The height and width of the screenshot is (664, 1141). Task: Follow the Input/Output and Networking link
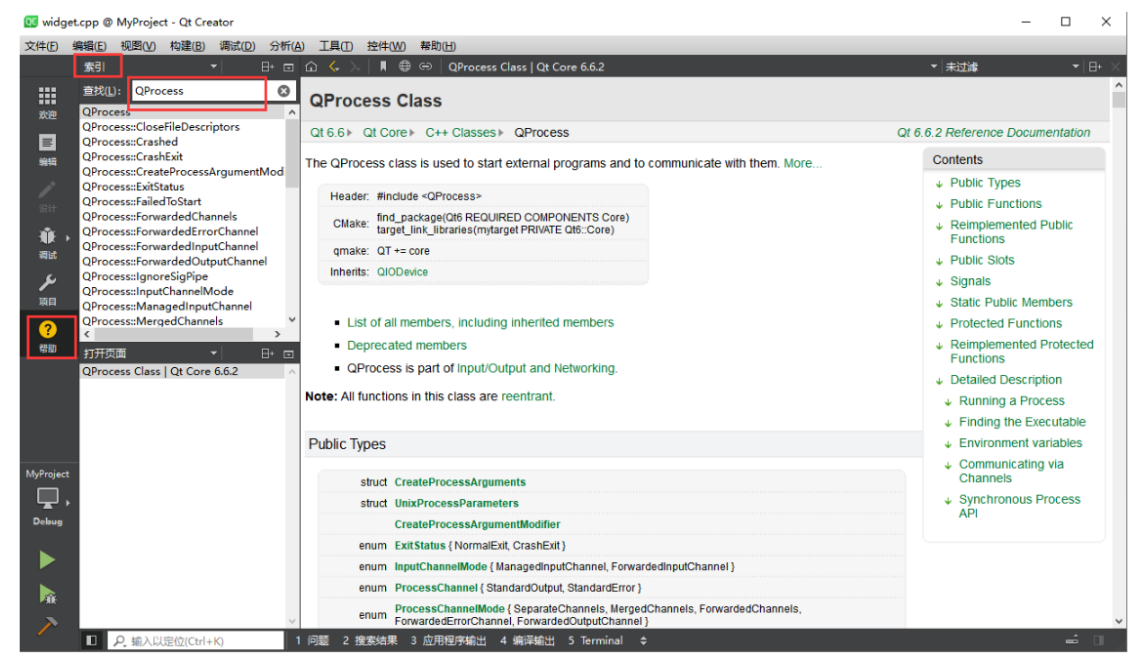pyautogui.click(x=537, y=368)
